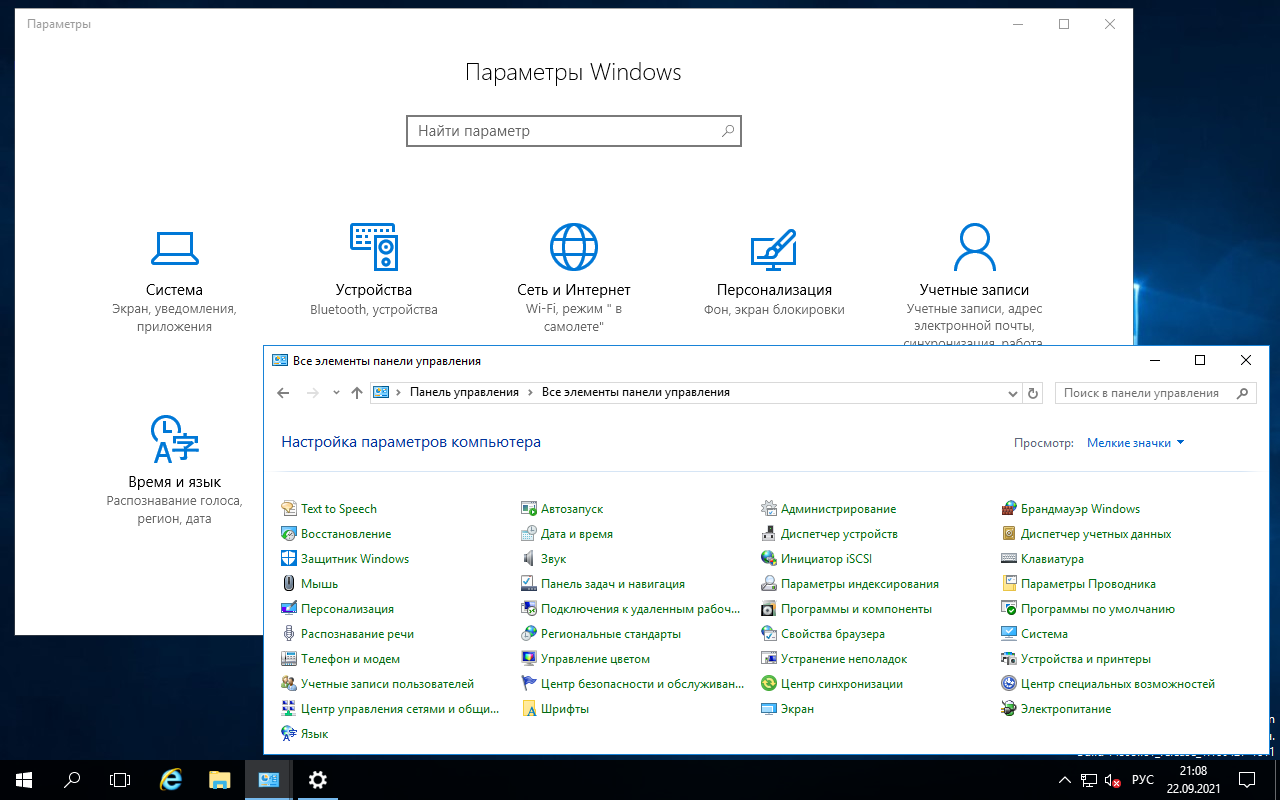The image size is (1280, 800).
Task: Click the Устройства и принтеры icon
Action: (x=1009, y=659)
